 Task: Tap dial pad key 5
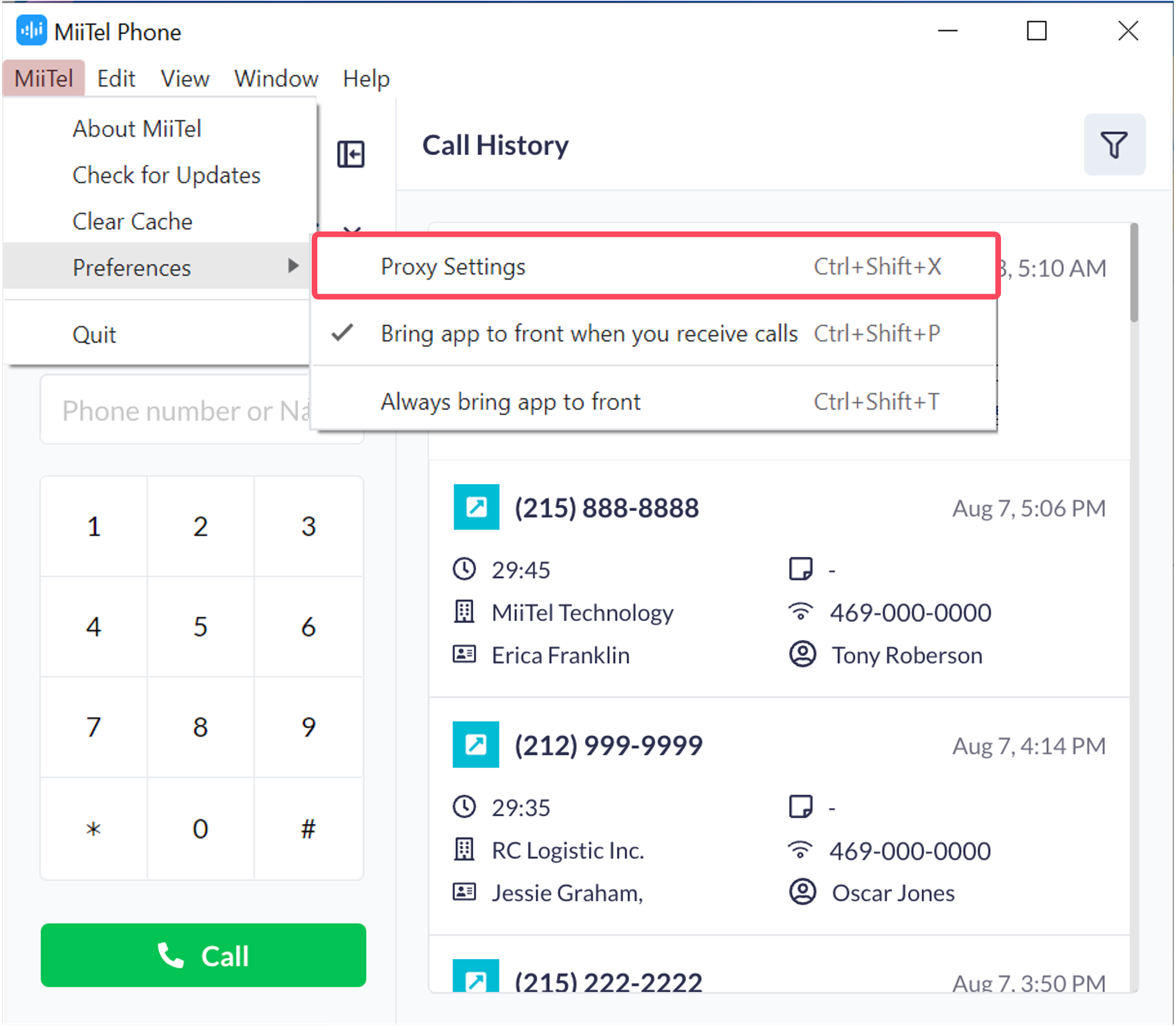click(200, 627)
